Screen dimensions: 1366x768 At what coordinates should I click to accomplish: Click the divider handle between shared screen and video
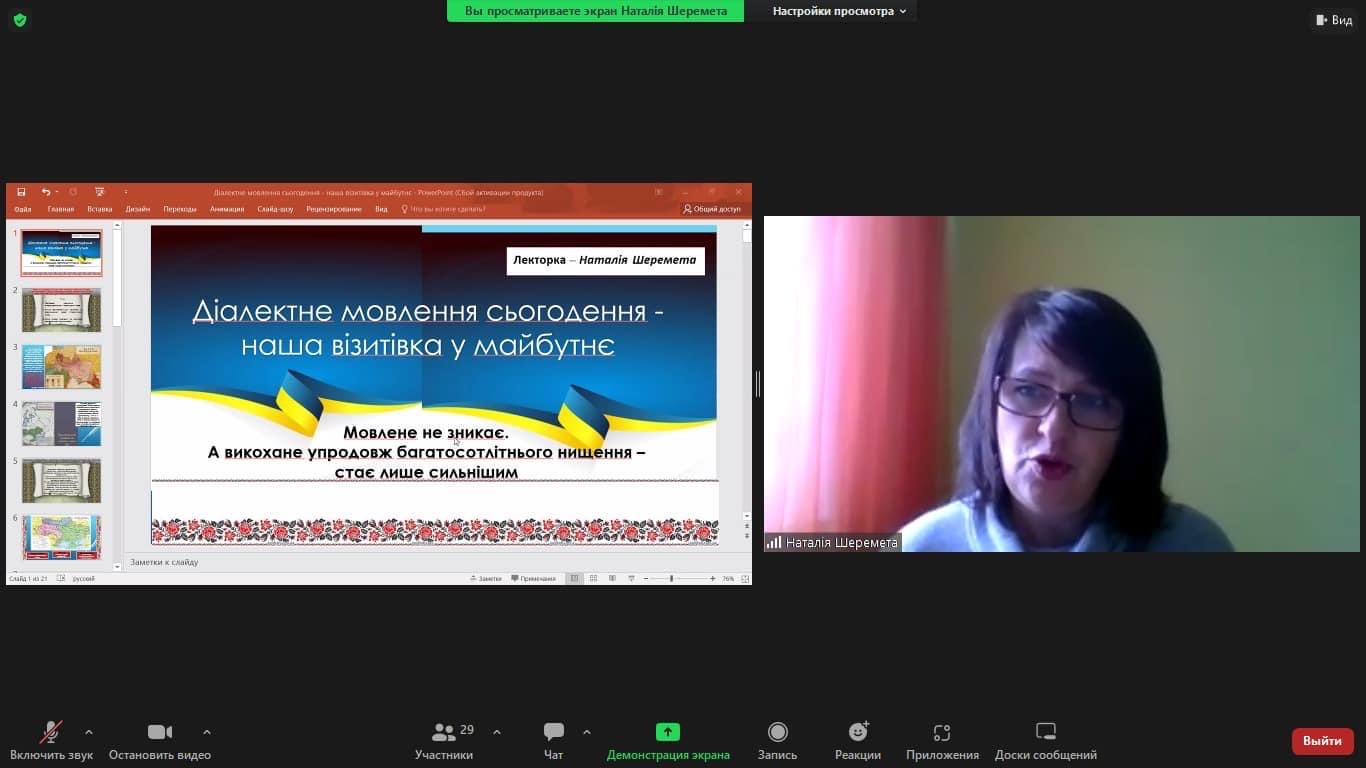[758, 384]
